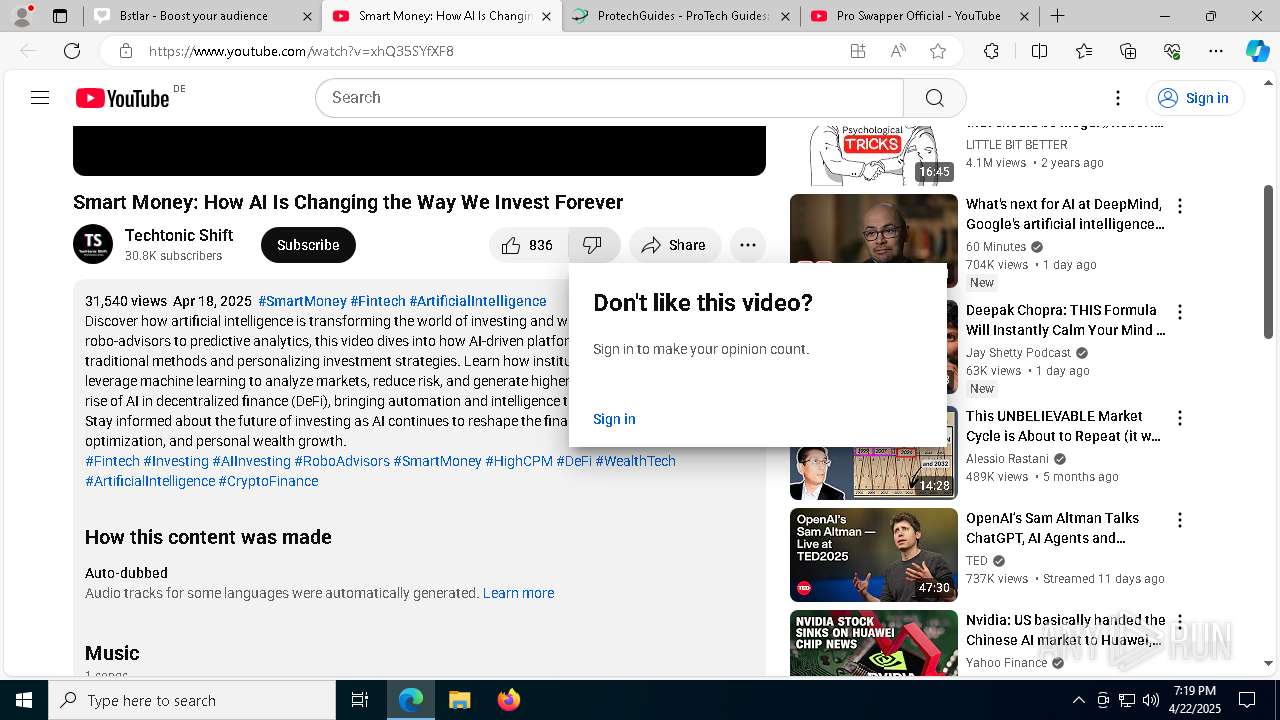Open the taskbar clock and date
Image resolution: width=1280 pixels, height=720 pixels.
[x=1196, y=700]
